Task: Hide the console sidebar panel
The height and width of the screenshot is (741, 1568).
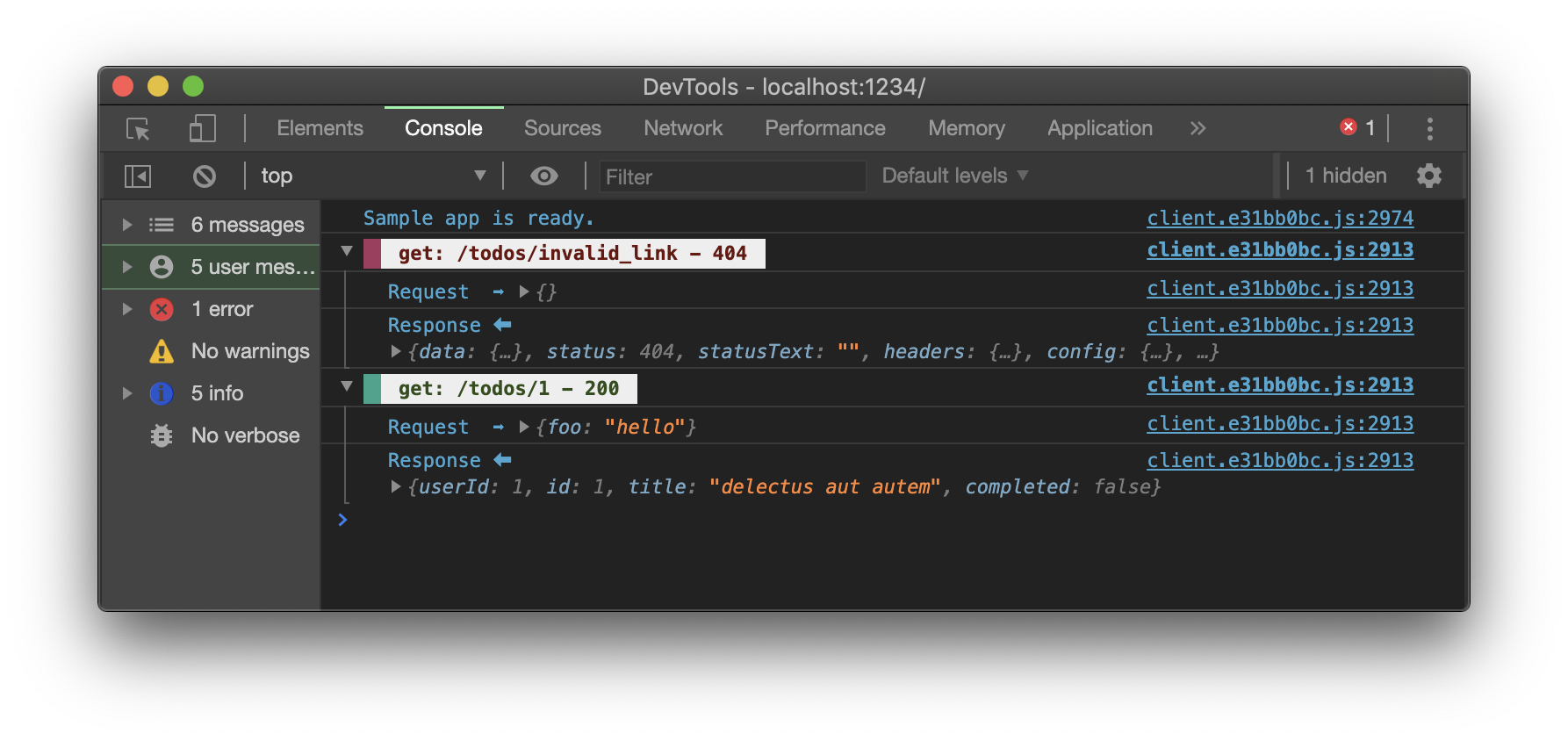Action: [138, 176]
